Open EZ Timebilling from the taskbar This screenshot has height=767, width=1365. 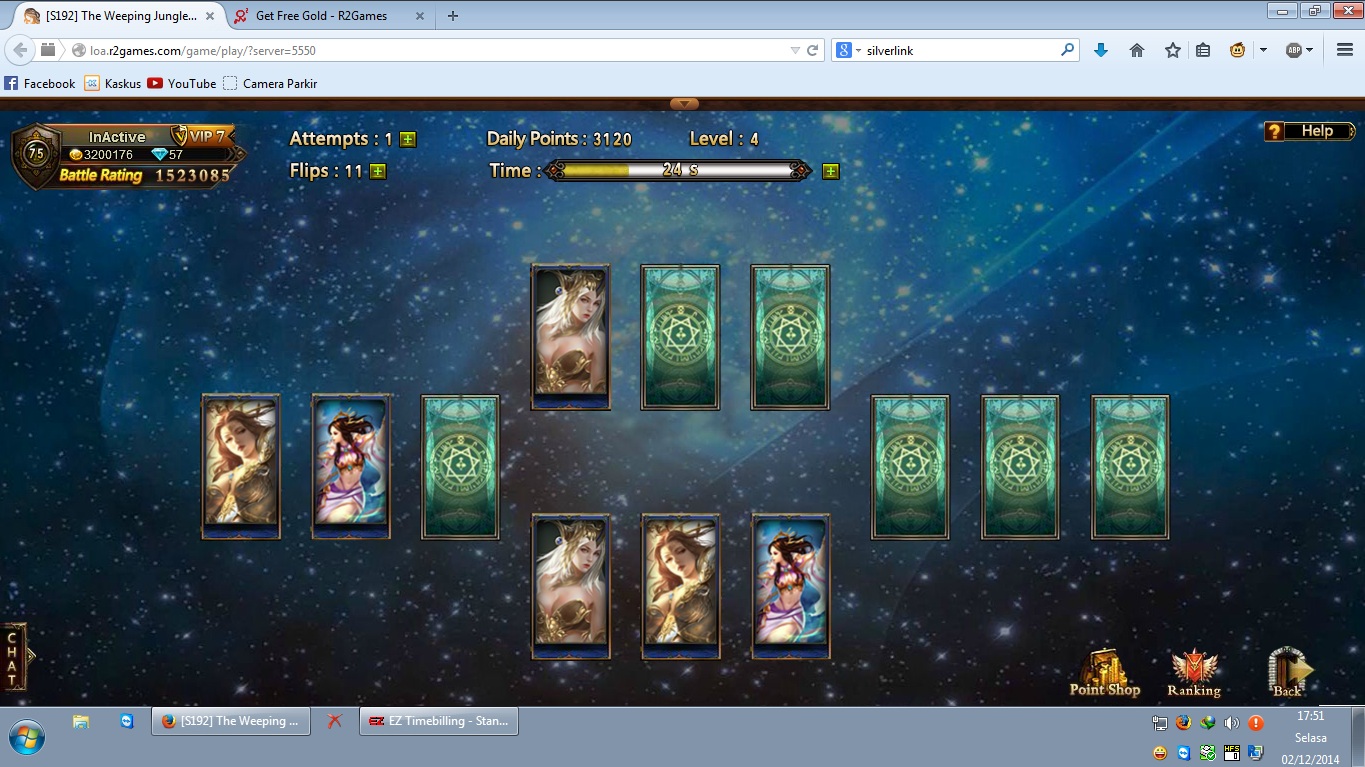(439, 721)
